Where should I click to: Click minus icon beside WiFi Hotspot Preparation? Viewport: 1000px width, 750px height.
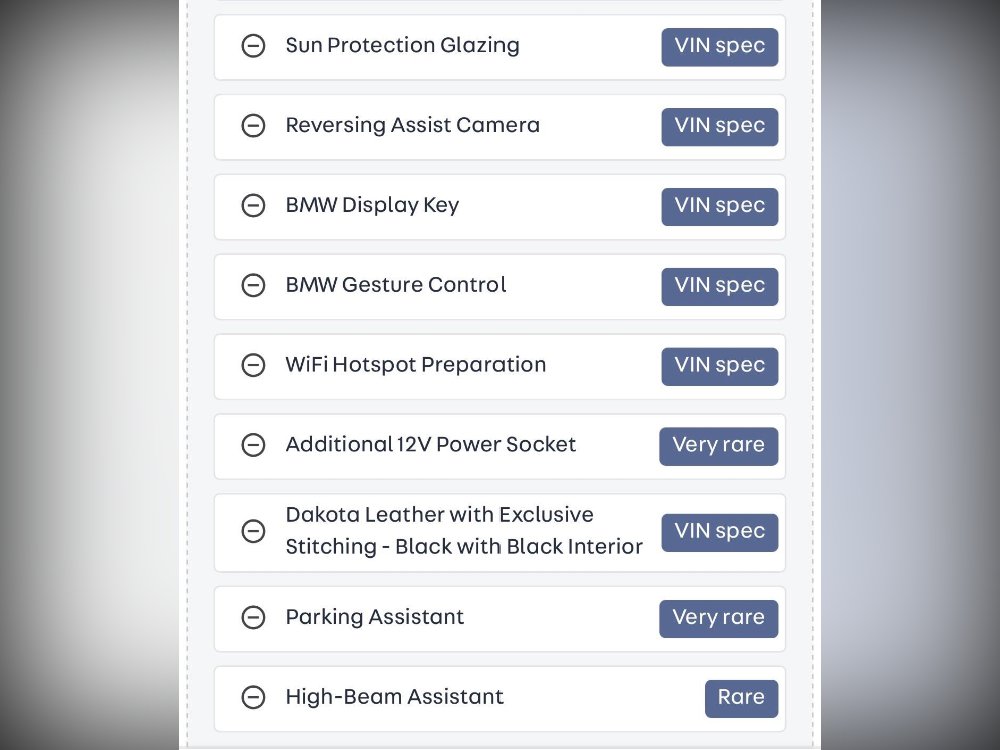tap(253, 365)
